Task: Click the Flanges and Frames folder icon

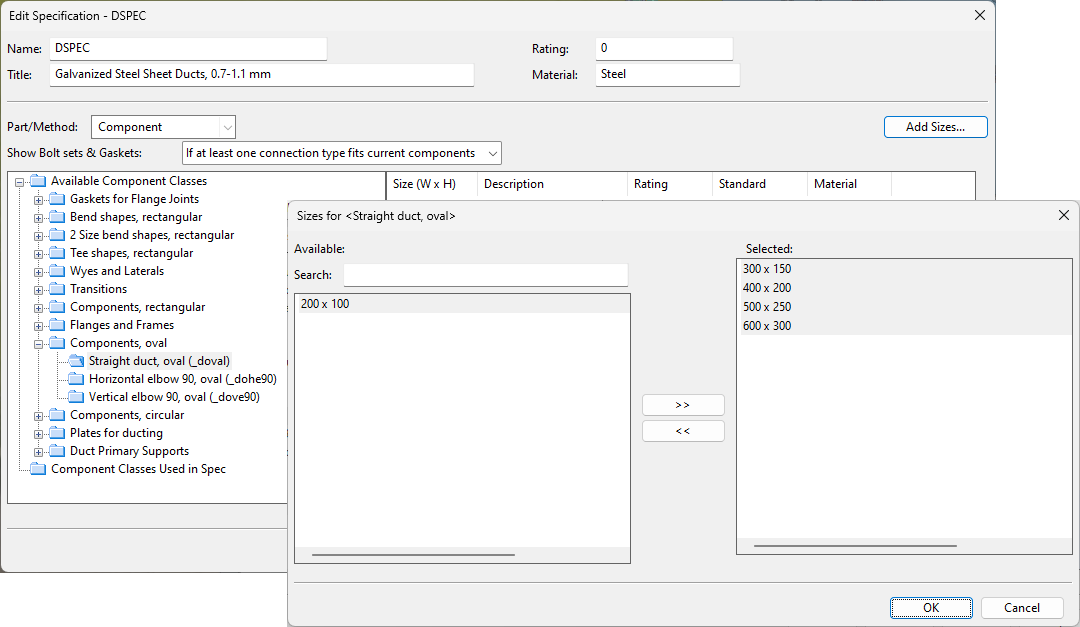Action: [x=57, y=325]
